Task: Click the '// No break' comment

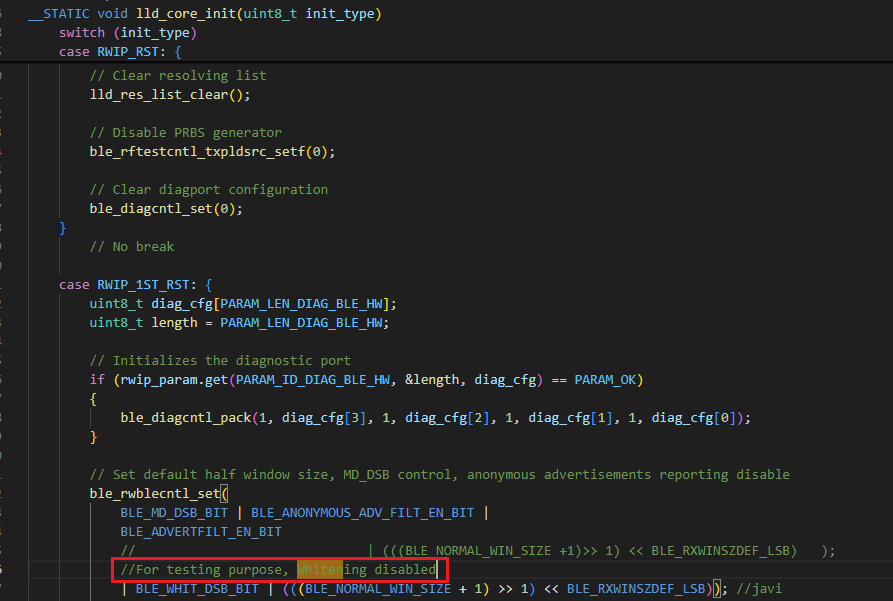Action: coord(132,246)
